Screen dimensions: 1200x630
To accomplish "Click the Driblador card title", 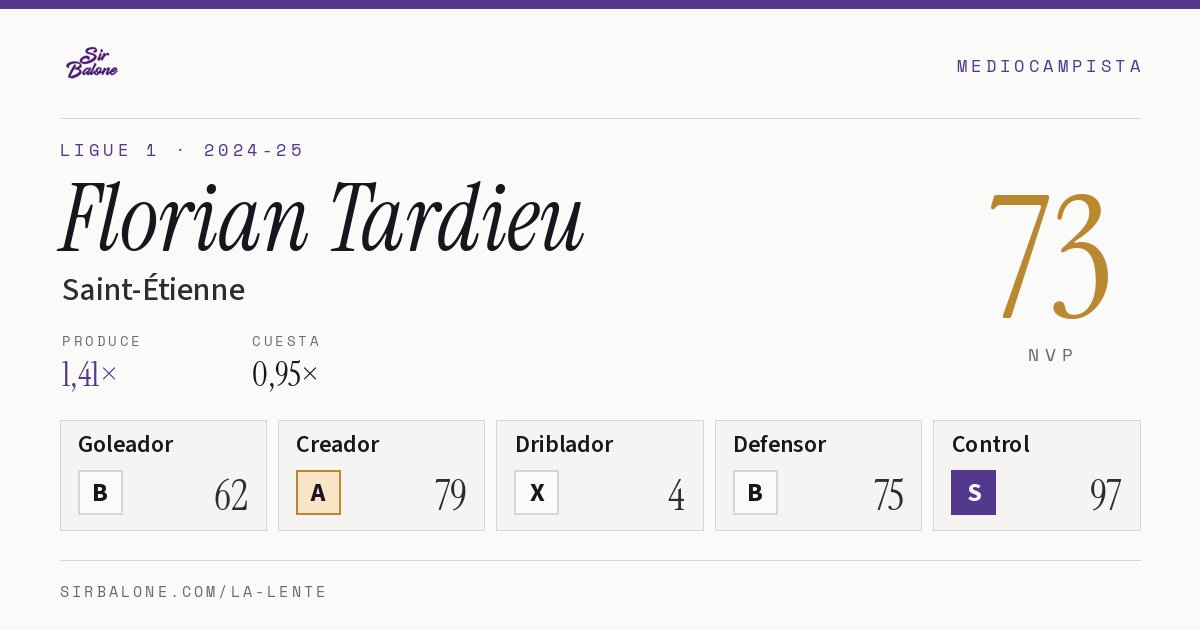I will tap(564, 444).
